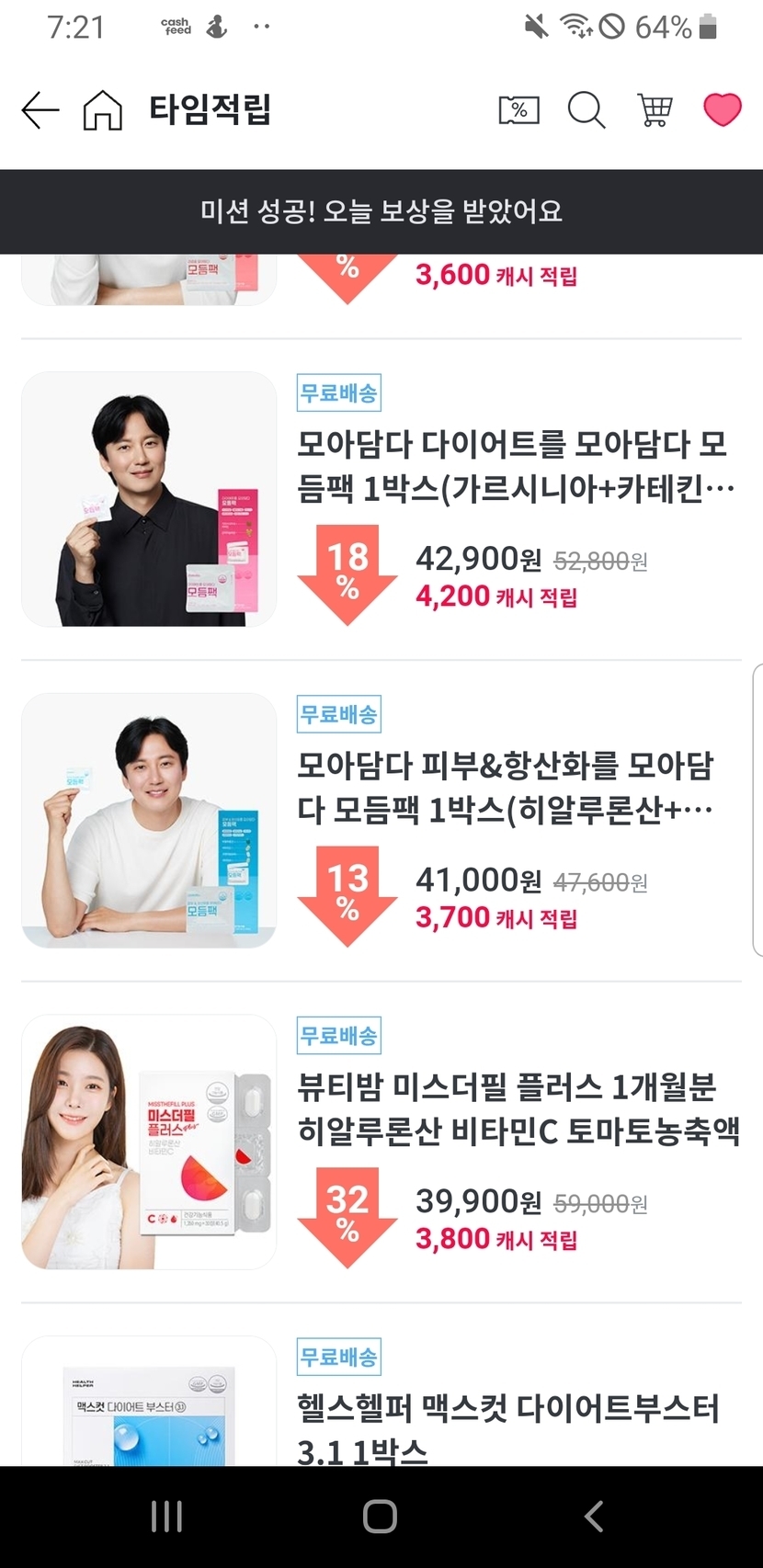Open search with magnifier icon
Viewport: 763px width, 1568px height.
586,110
